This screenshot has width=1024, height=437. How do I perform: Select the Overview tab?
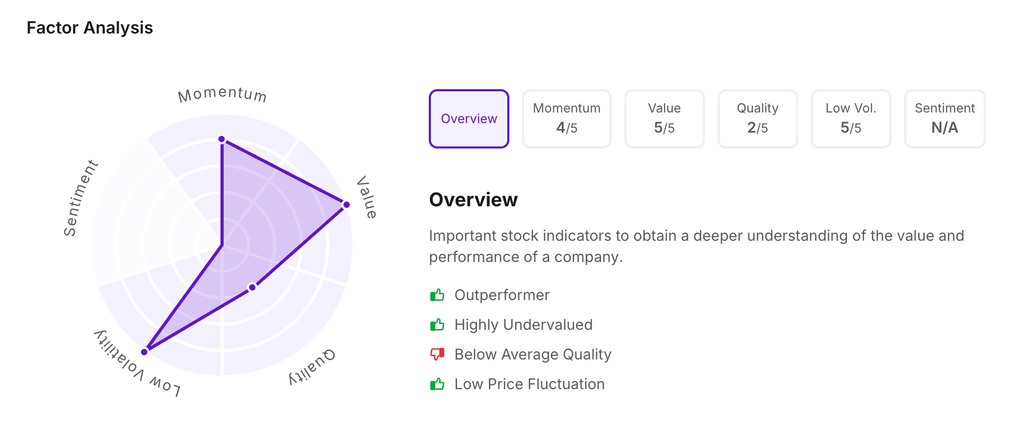469,119
